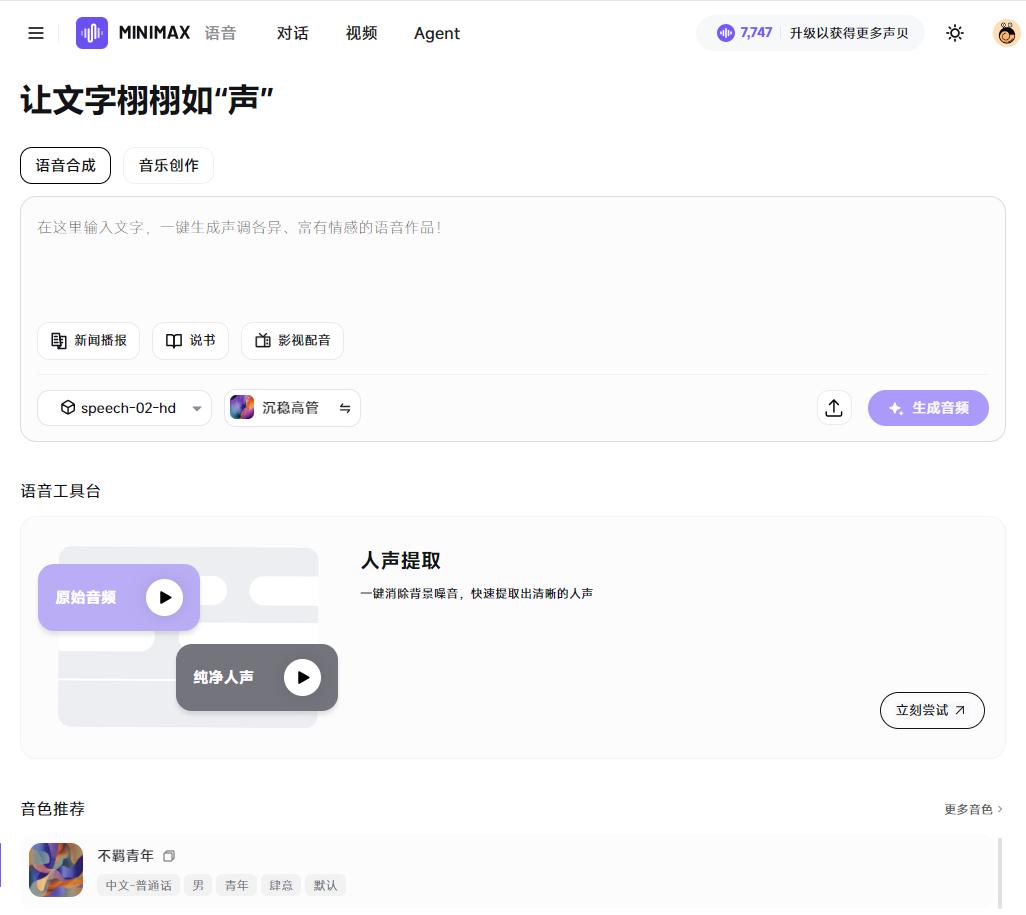The image size is (1026, 915).
Task: Click the voice list scrollbar
Action: (999, 874)
